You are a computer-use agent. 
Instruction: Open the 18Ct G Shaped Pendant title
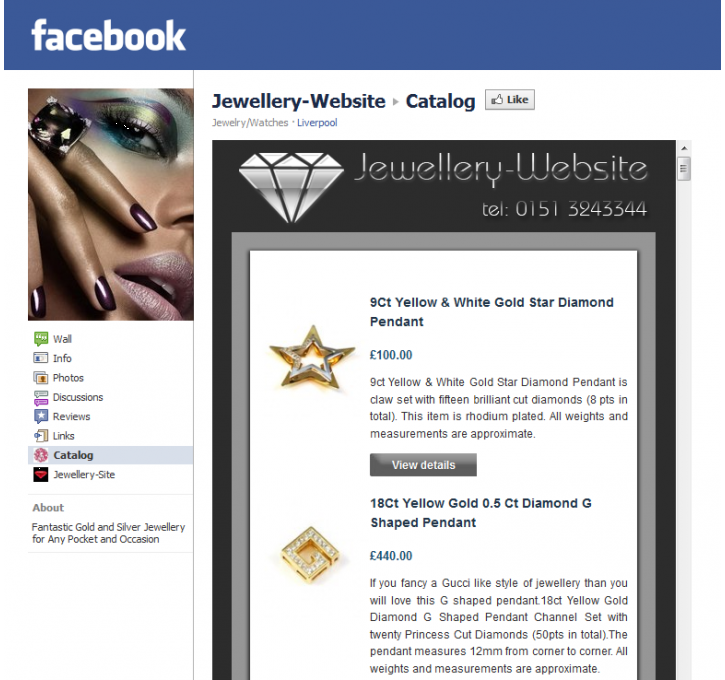tap(481, 513)
